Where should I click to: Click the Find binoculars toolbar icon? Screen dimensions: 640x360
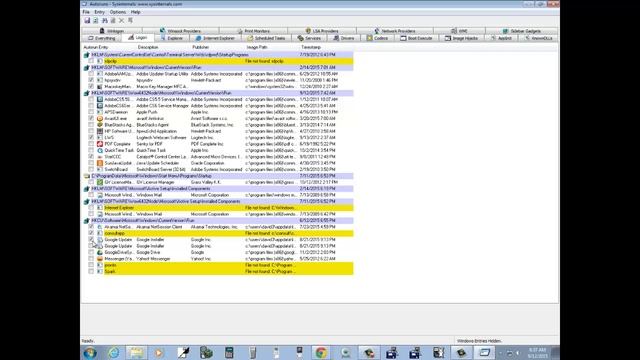click(x=104, y=20)
